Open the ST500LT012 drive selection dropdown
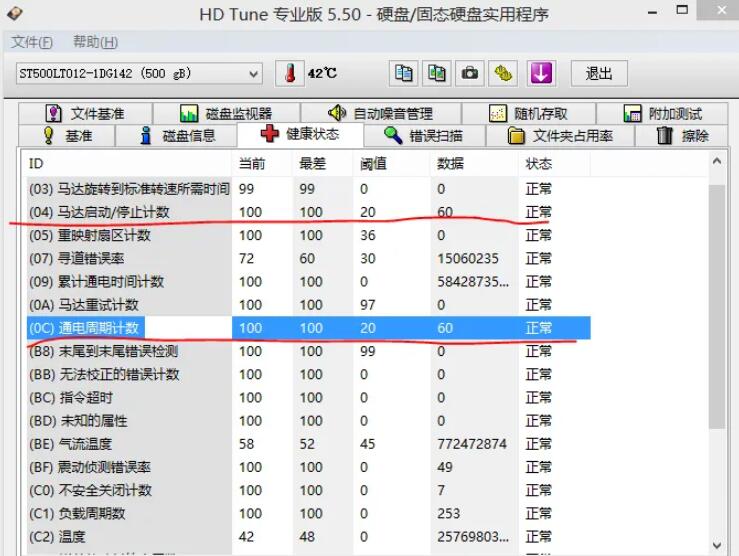739x556 pixels. click(x=139, y=74)
